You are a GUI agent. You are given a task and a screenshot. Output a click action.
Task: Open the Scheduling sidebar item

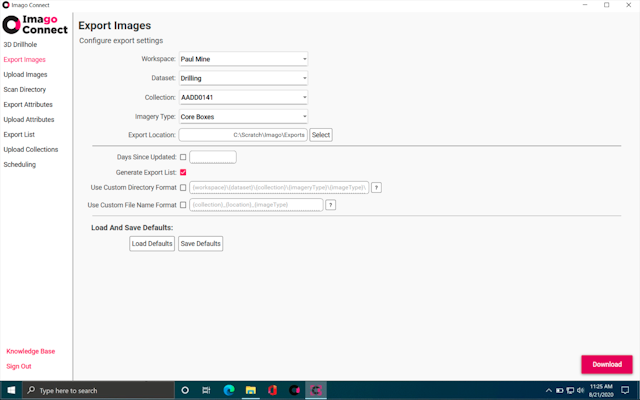click(20, 164)
